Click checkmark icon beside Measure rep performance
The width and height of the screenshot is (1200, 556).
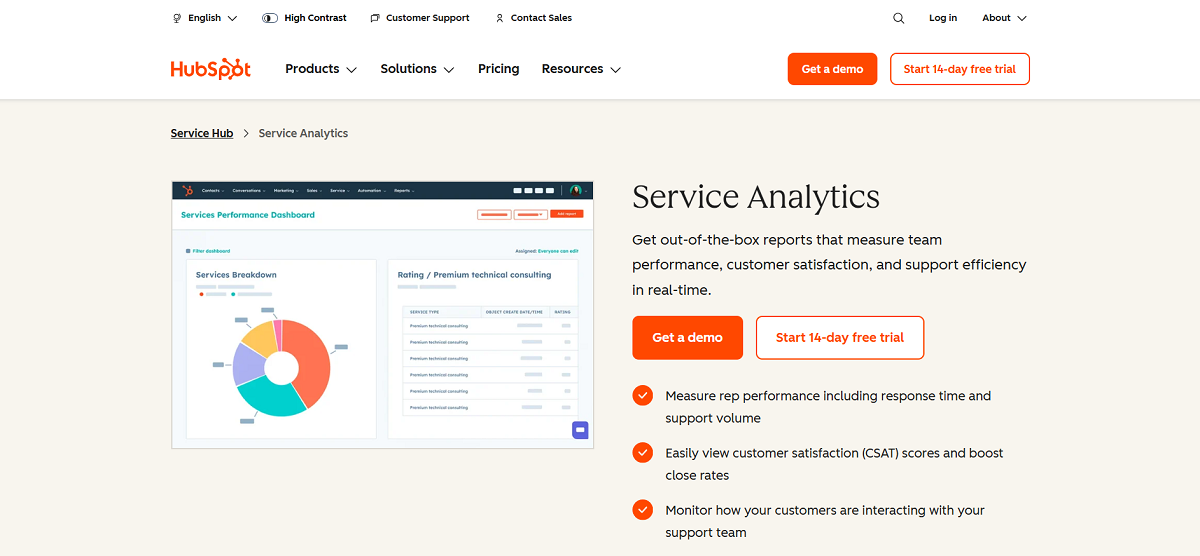(x=642, y=396)
